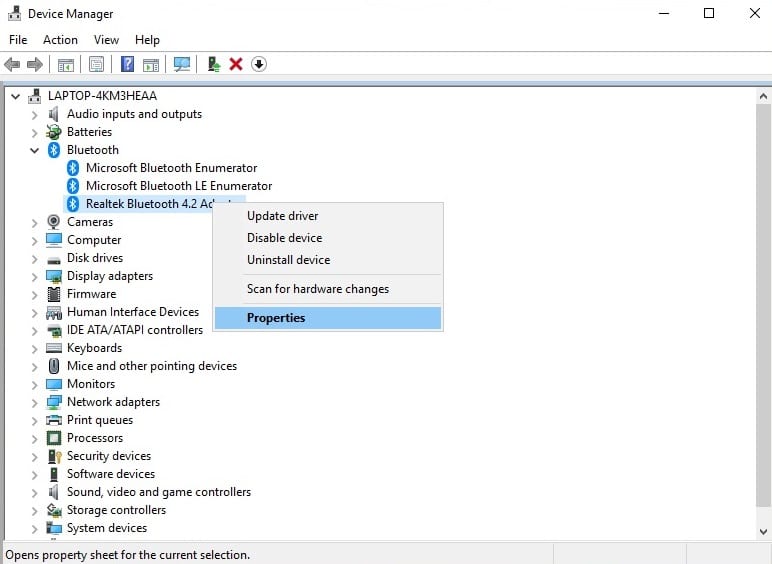Click the update device driver toolbar icon
The width and height of the screenshot is (772, 564).
tap(213, 64)
